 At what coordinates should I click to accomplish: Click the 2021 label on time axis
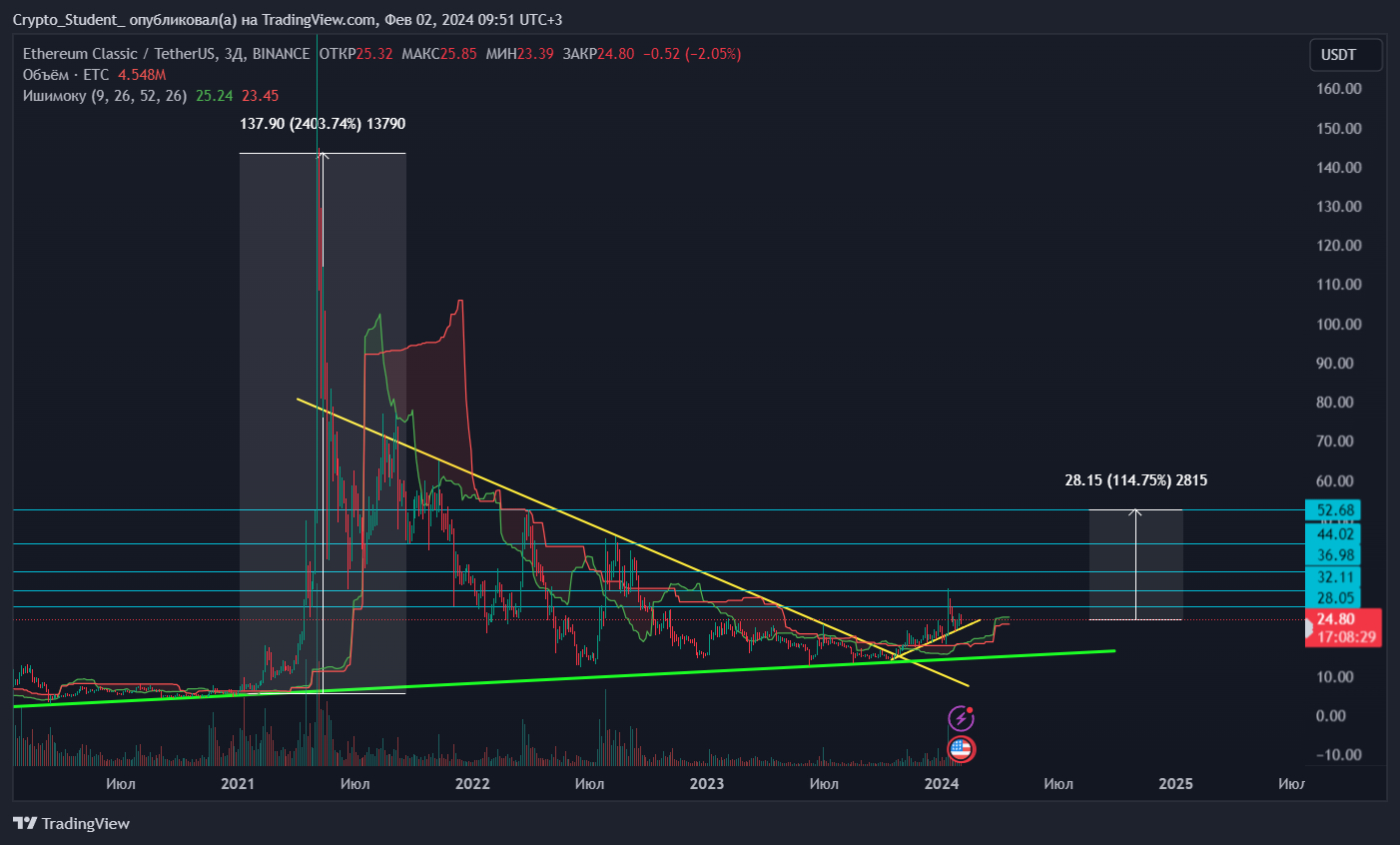click(x=238, y=783)
